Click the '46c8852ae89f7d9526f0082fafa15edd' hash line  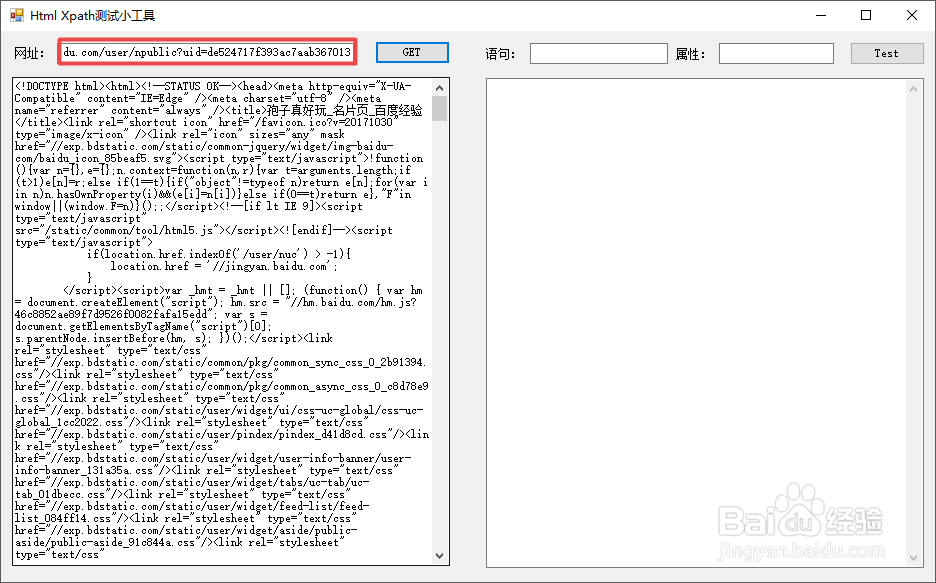141,314
